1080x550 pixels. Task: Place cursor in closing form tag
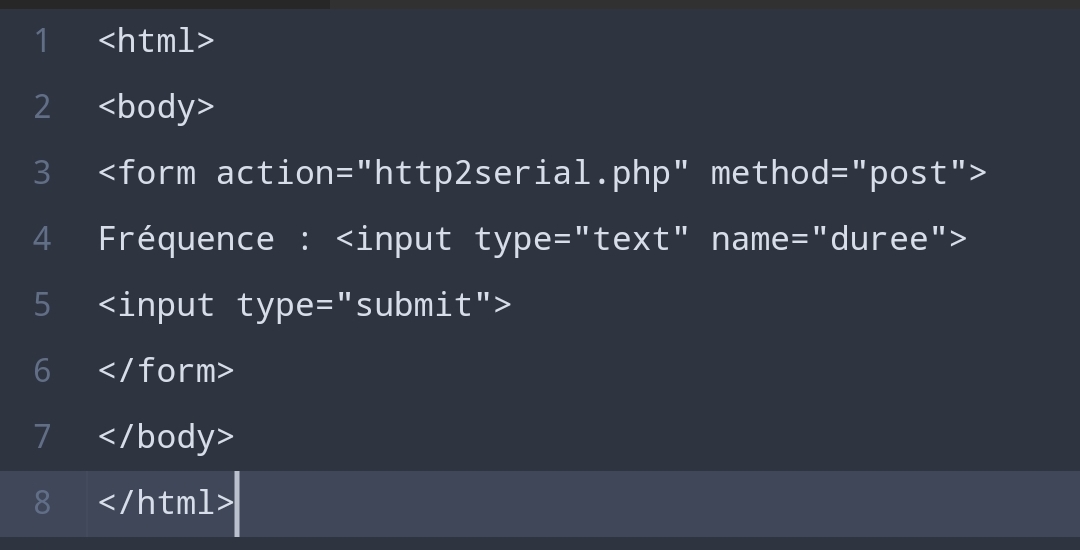[x=166, y=372]
